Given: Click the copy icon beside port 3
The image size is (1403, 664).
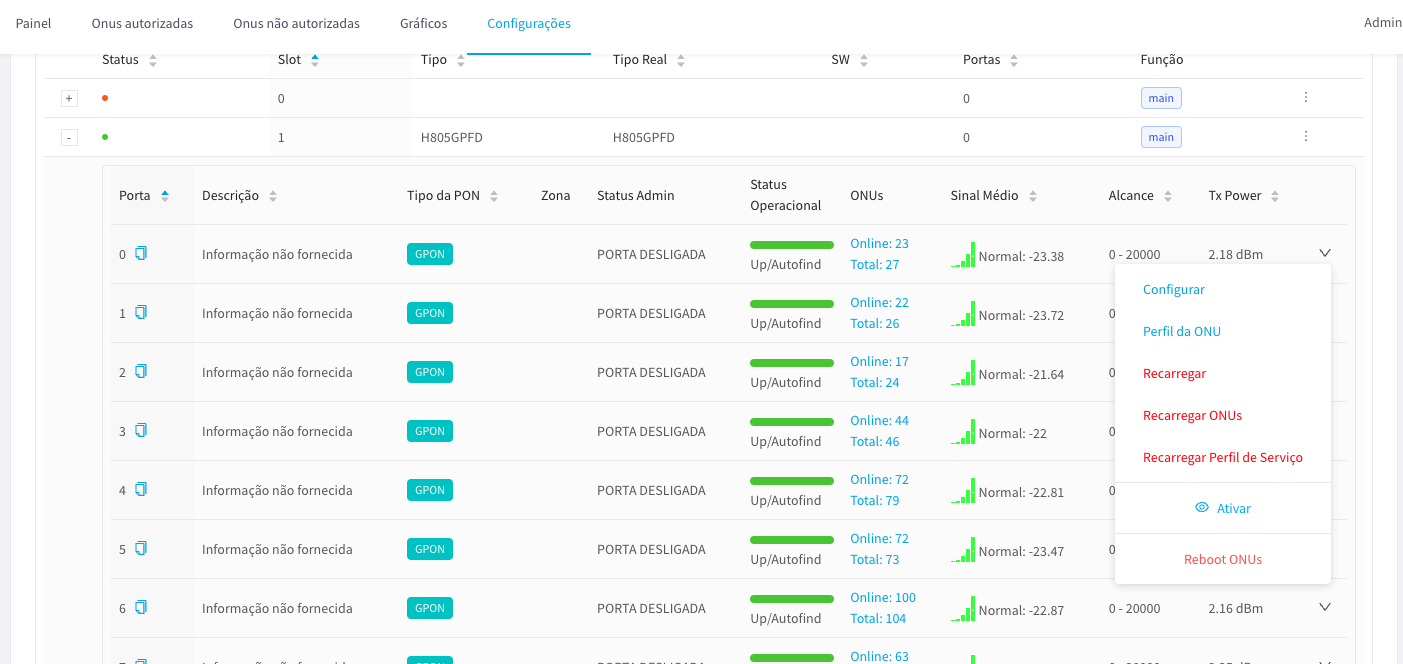Looking at the screenshot, I should [141, 430].
